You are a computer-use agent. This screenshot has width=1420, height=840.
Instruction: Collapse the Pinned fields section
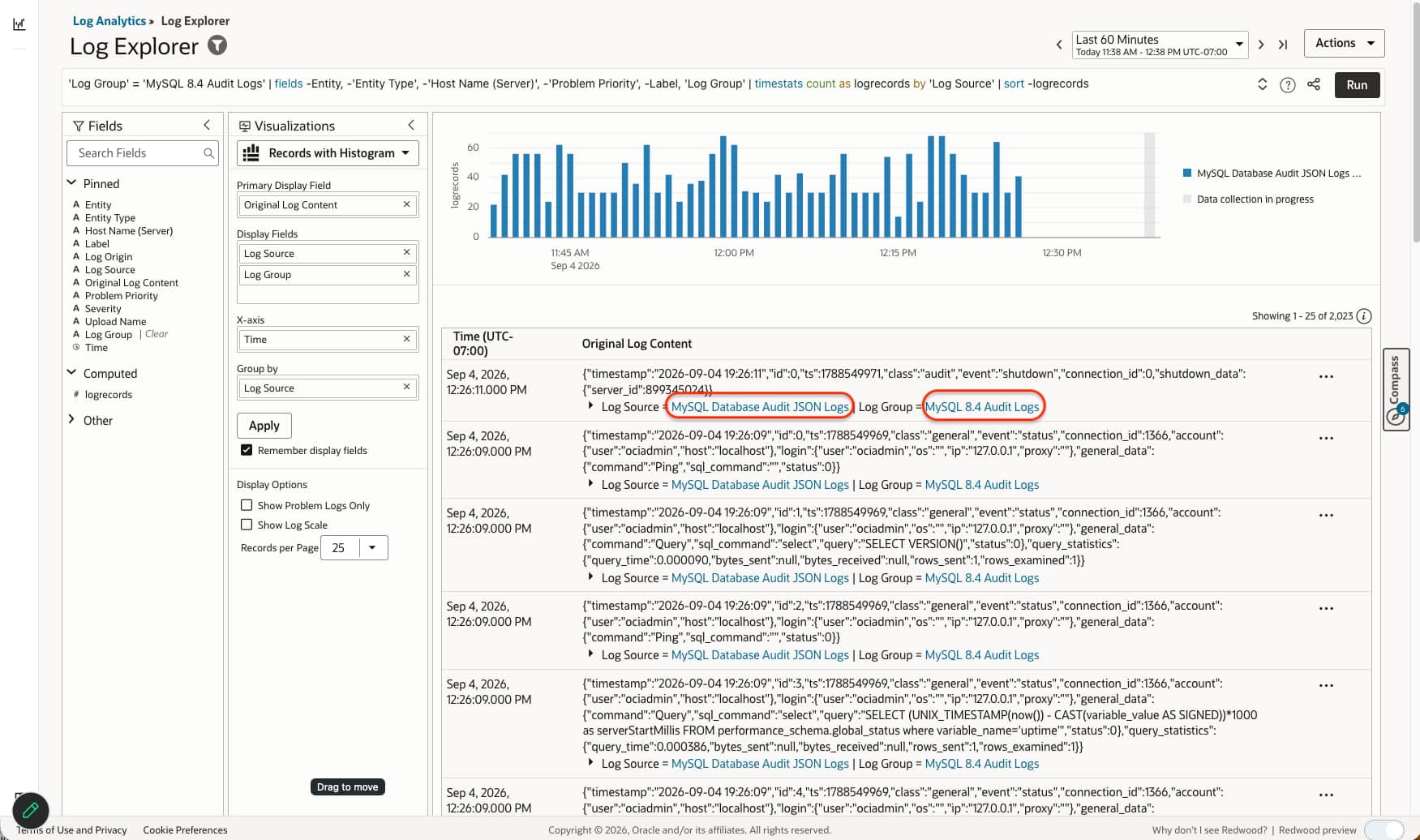pos(71,183)
